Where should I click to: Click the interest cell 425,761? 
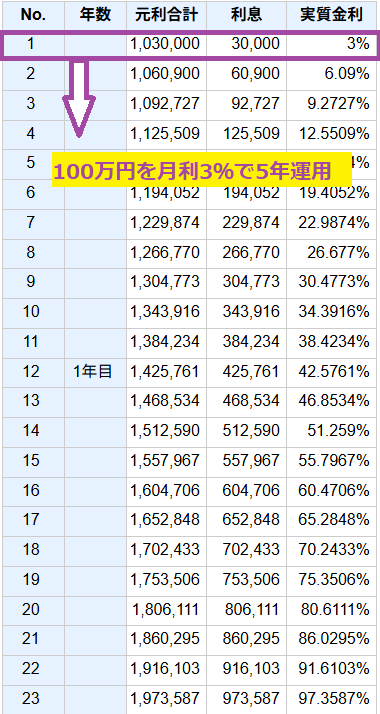tap(246, 372)
